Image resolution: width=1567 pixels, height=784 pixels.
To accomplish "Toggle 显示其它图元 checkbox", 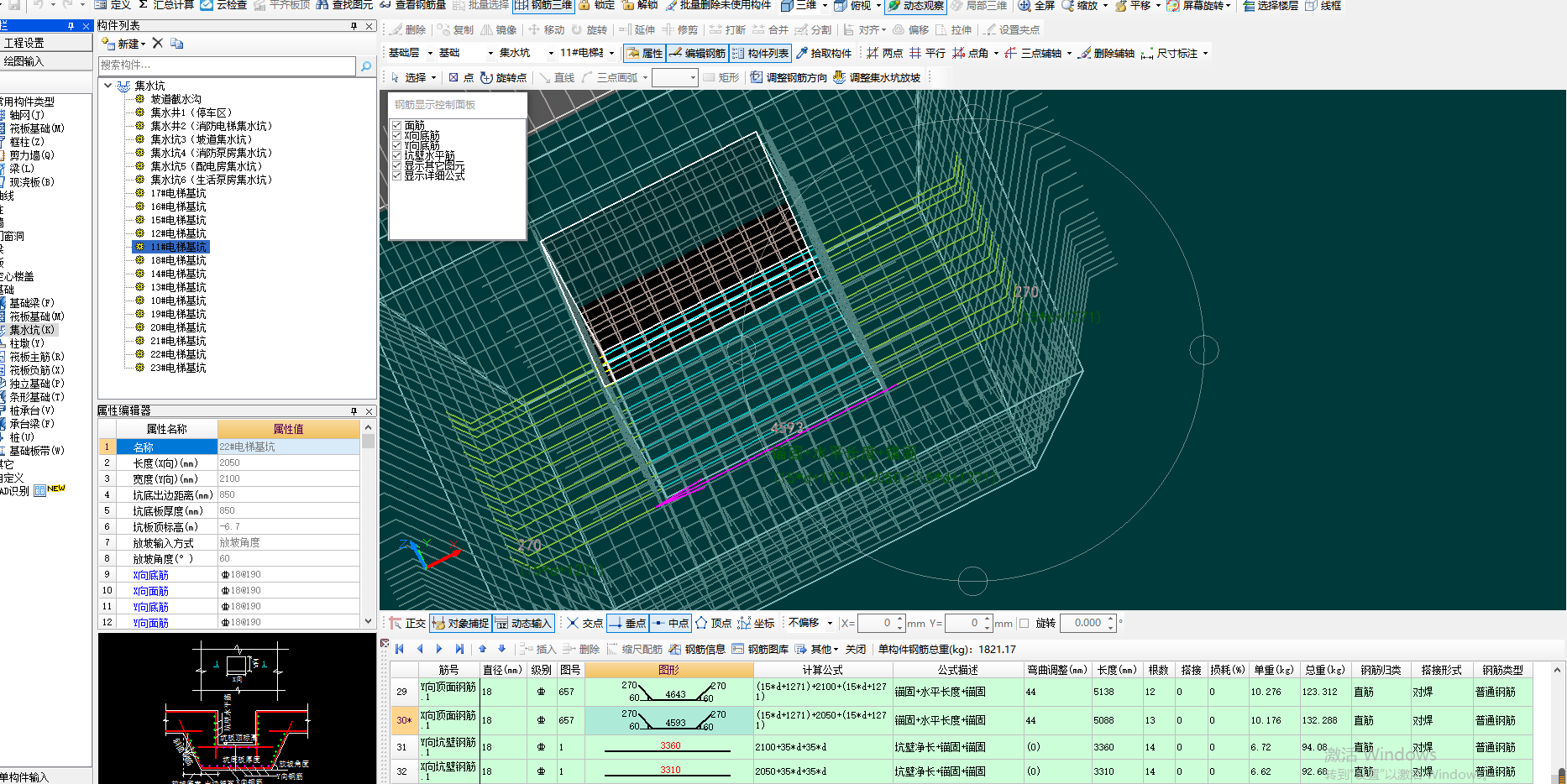I will pyautogui.click(x=397, y=166).
